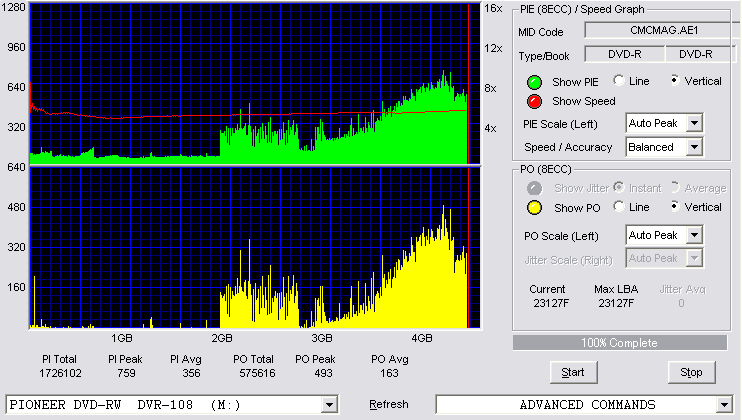Image resolution: width=742 pixels, height=420 pixels.
Task: Click the red end-of-disc marker in PIE graph
Action: tap(468, 84)
